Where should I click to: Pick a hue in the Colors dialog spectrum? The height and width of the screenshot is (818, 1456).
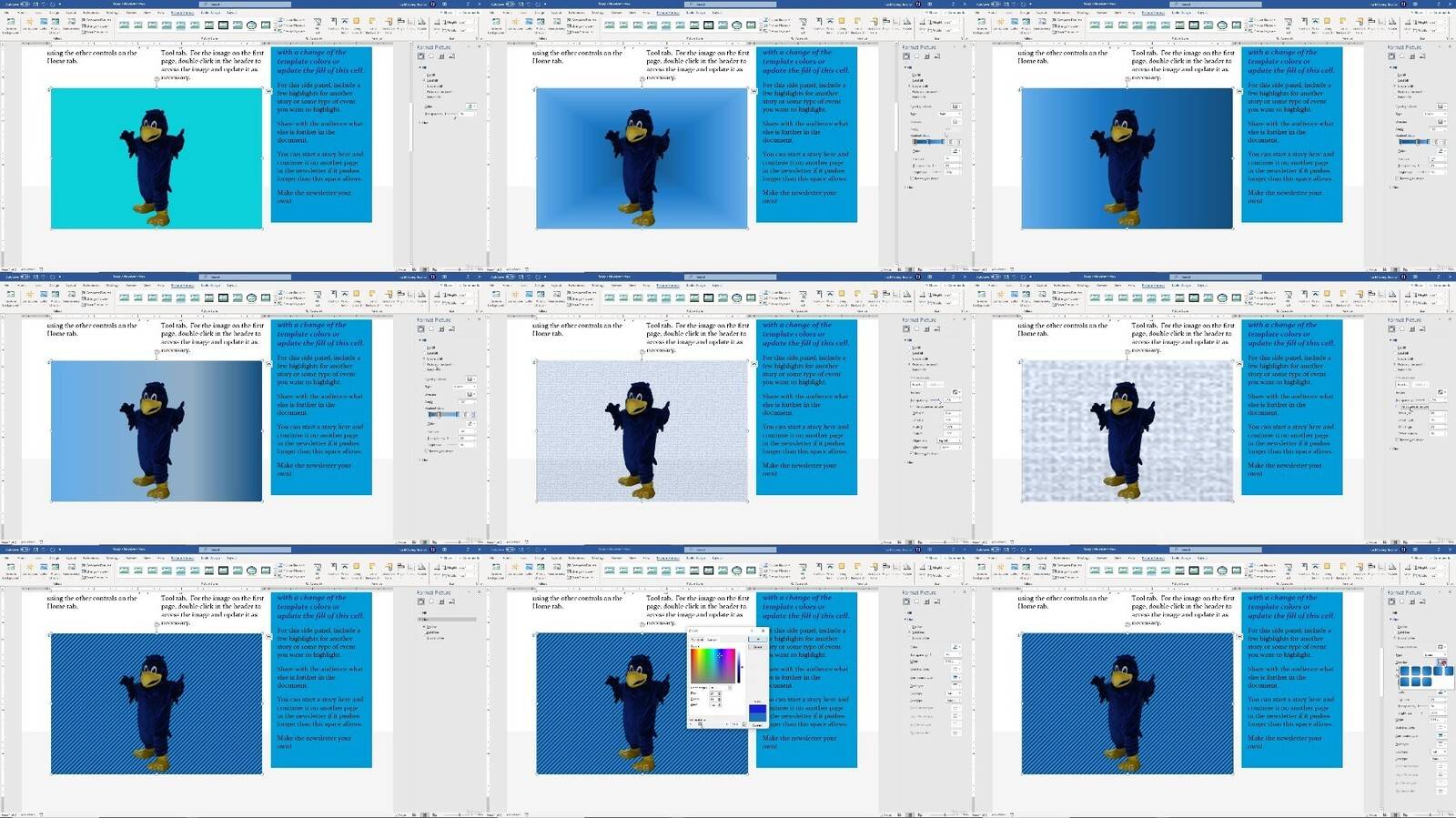point(713,665)
